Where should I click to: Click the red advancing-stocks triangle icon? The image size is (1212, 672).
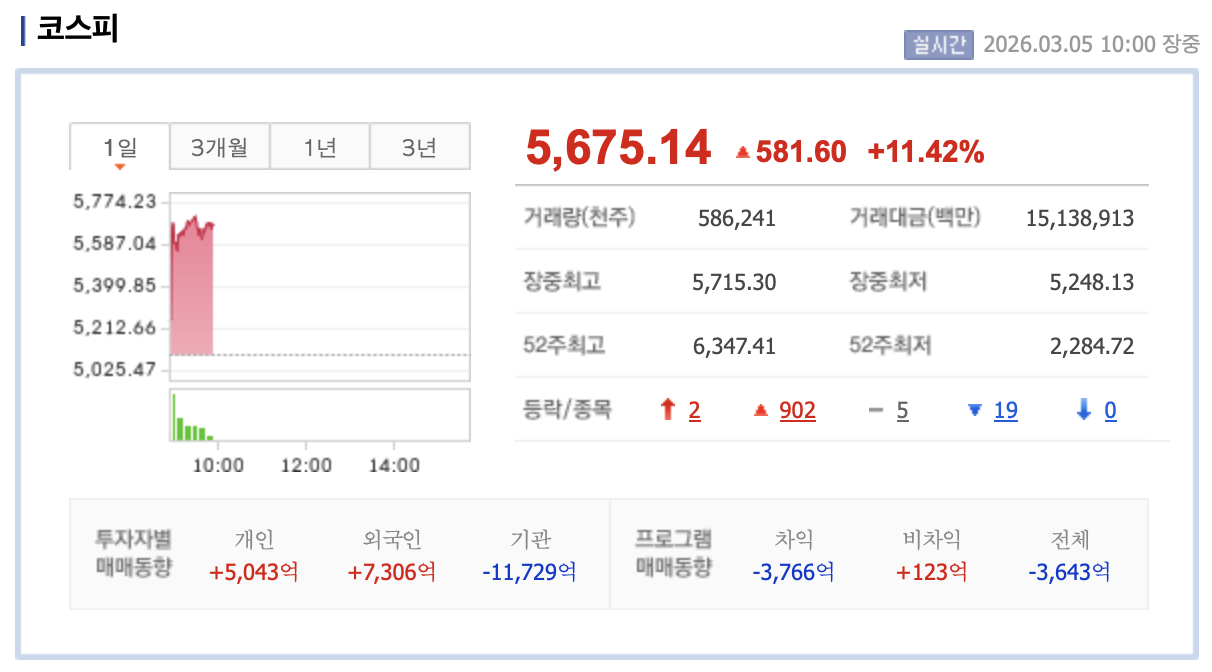point(761,409)
